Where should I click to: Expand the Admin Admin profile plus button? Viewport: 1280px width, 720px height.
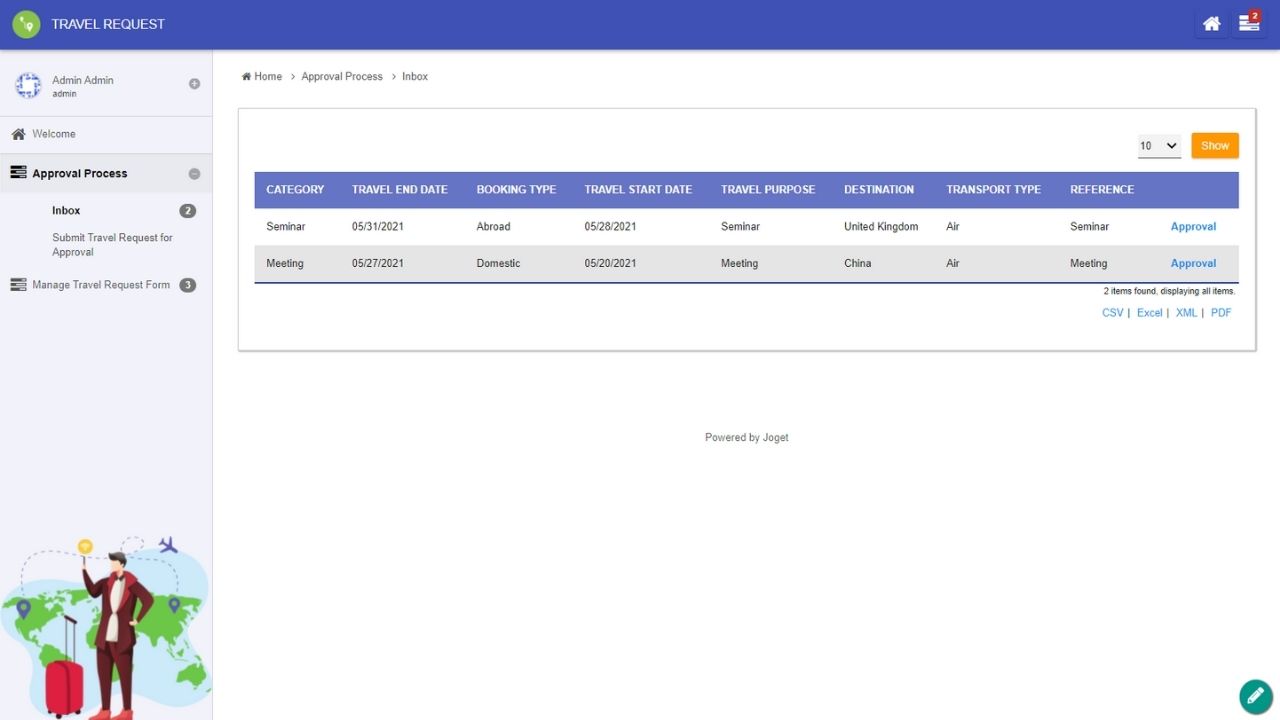point(194,84)
